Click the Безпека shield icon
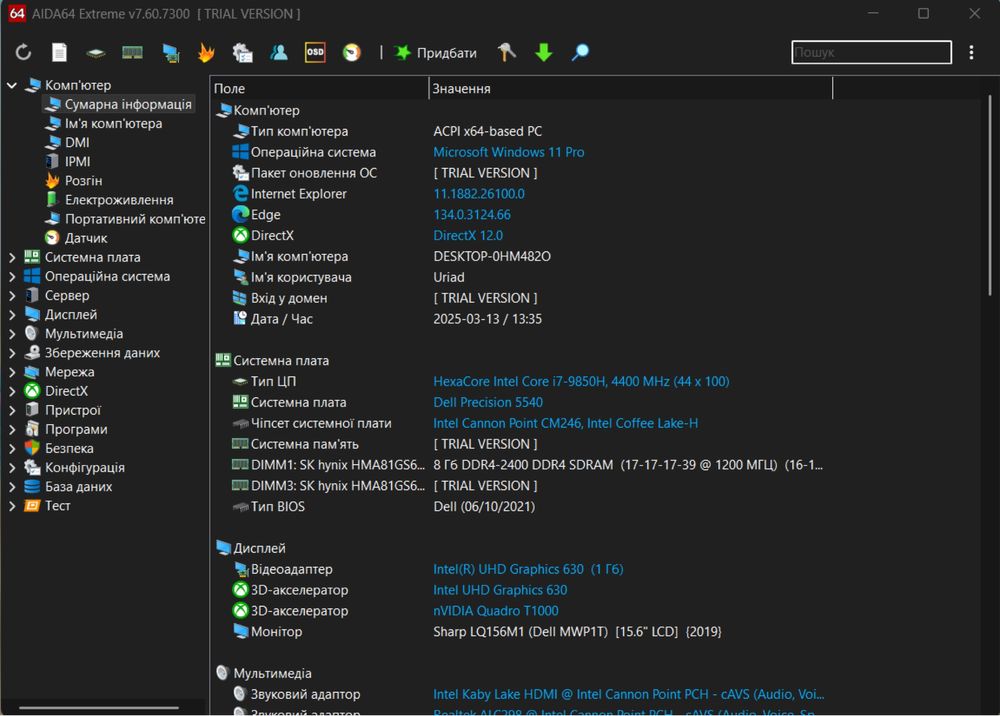Viewport: 1000px width, 716px height. (32, 448)
